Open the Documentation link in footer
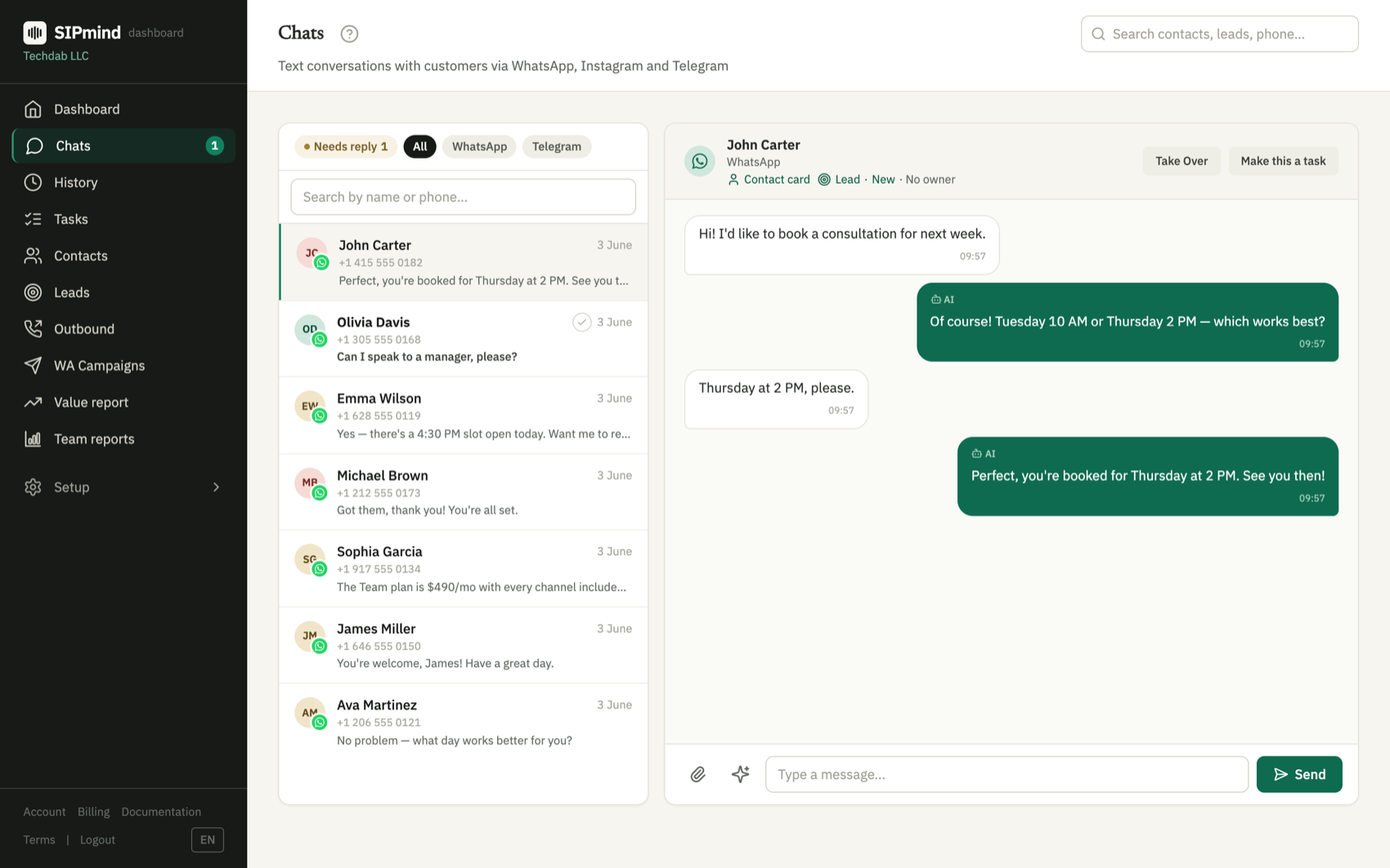The image size is (1390, 868). (x=161, y=812)
